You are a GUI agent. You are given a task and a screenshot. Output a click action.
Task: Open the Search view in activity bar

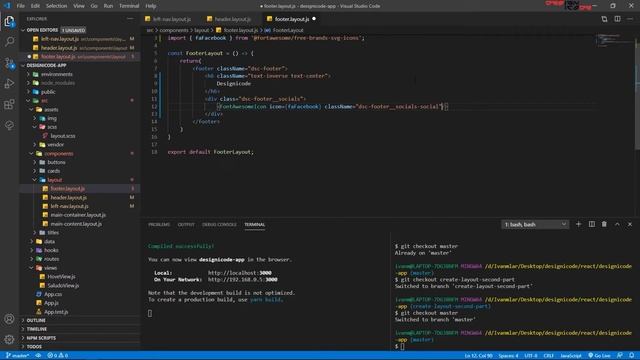click(9, 42)
